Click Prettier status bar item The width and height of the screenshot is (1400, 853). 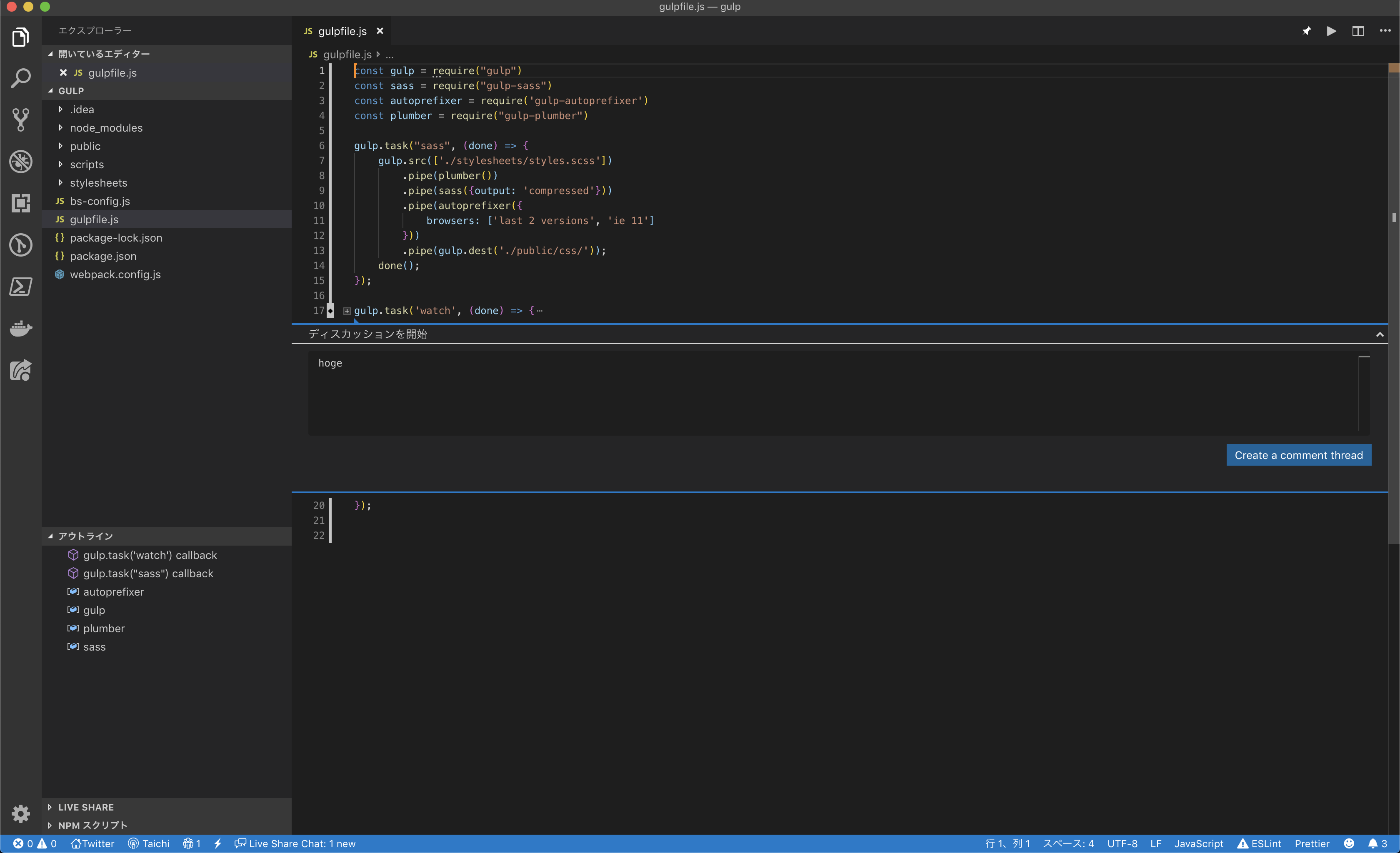click(1312, 843)
